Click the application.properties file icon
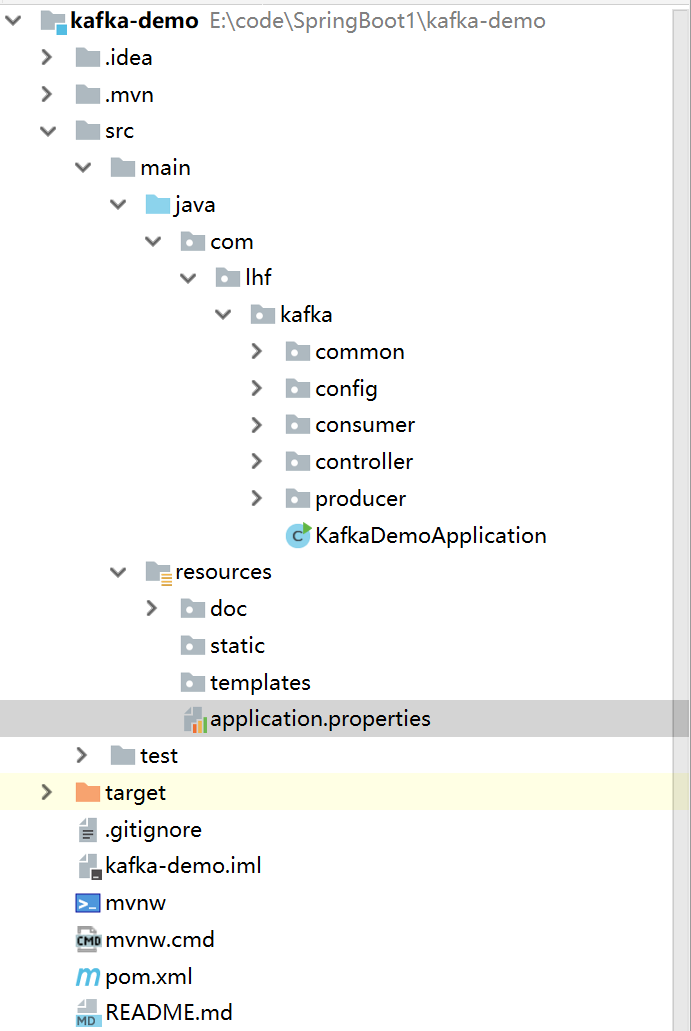 (x=195, y=719)
